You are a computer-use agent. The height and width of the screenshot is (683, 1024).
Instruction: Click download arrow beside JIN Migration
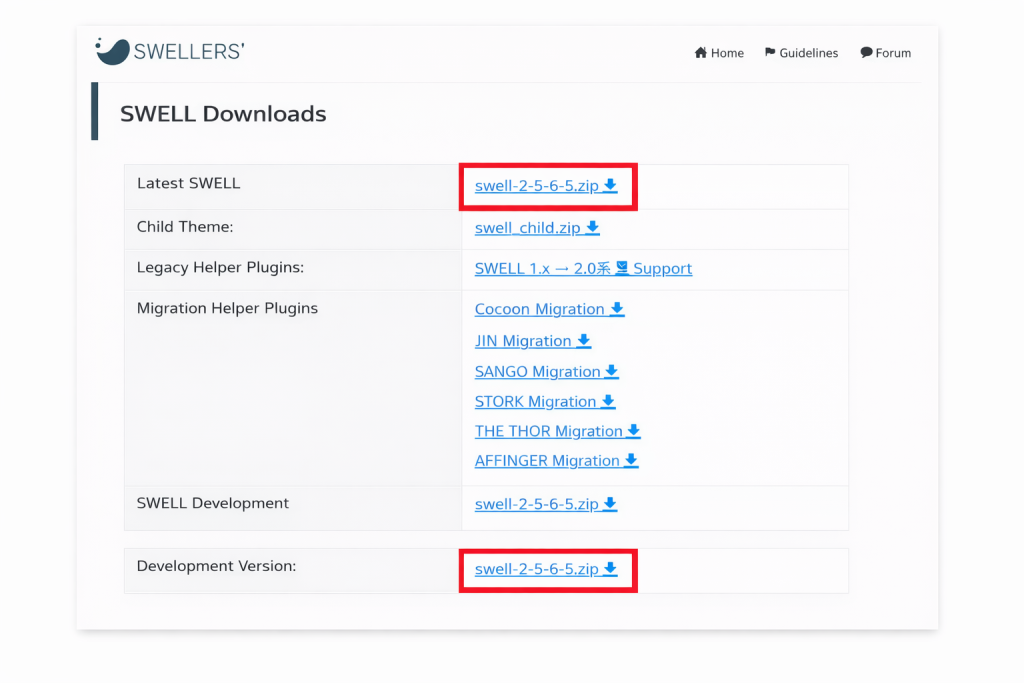[x=584, y=341]
